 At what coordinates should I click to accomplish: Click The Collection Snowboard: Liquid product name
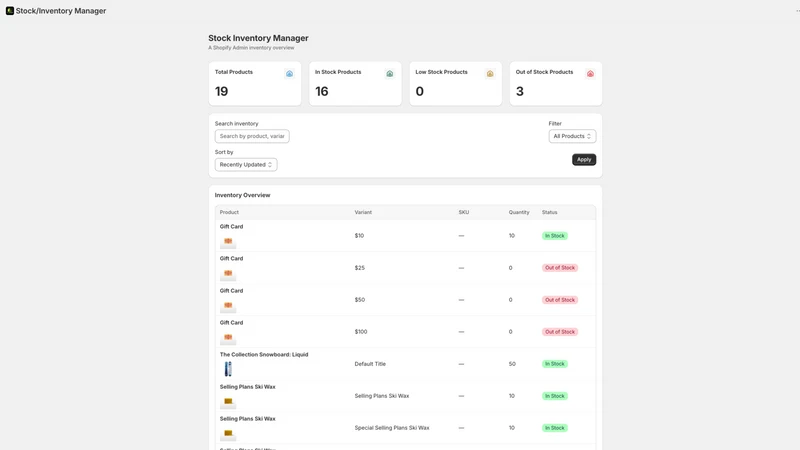tap(264, 355)
